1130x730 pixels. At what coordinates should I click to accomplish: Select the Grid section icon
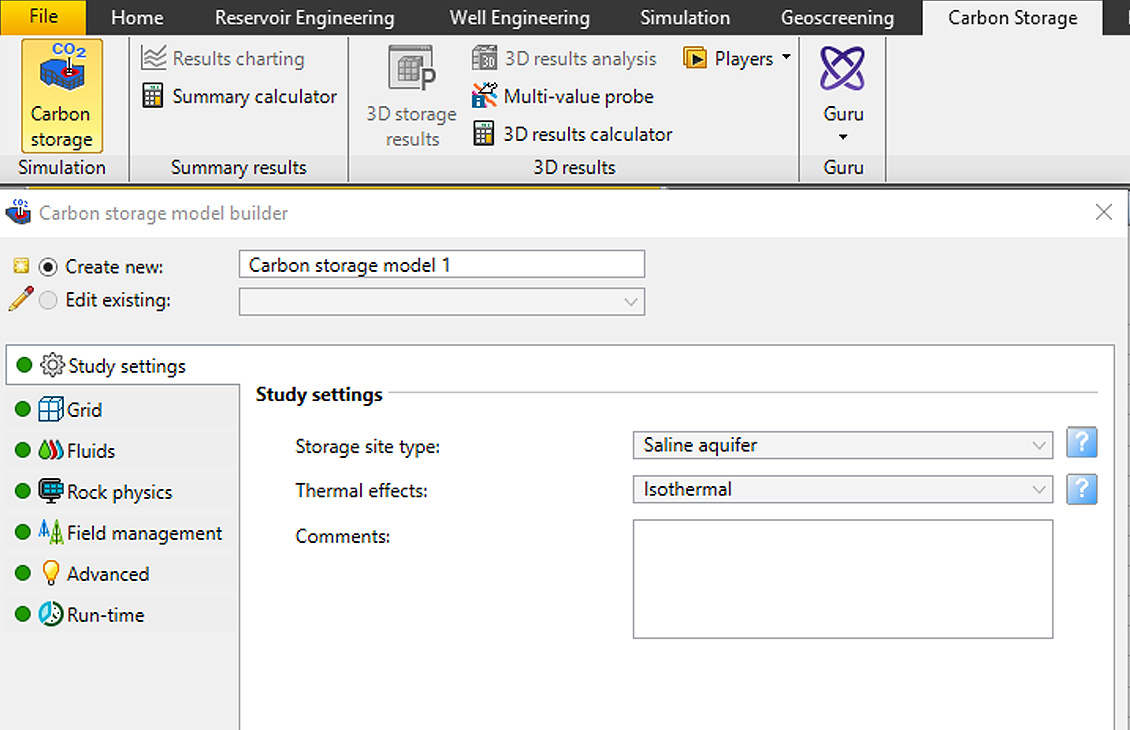51,410
